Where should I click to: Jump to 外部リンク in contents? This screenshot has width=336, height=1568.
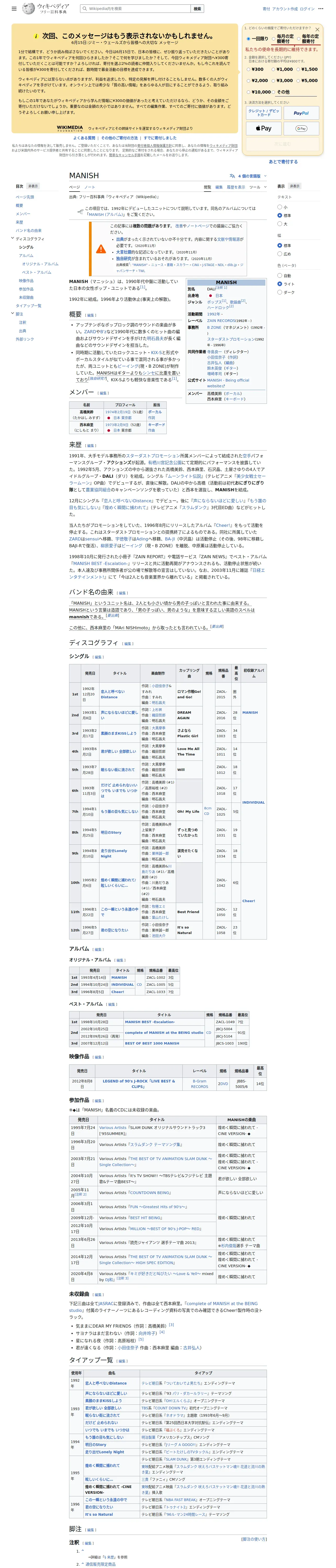[25, 339]
